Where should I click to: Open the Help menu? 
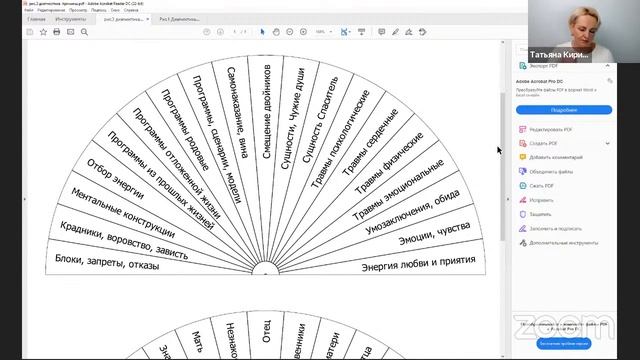[x=131, y=10]
